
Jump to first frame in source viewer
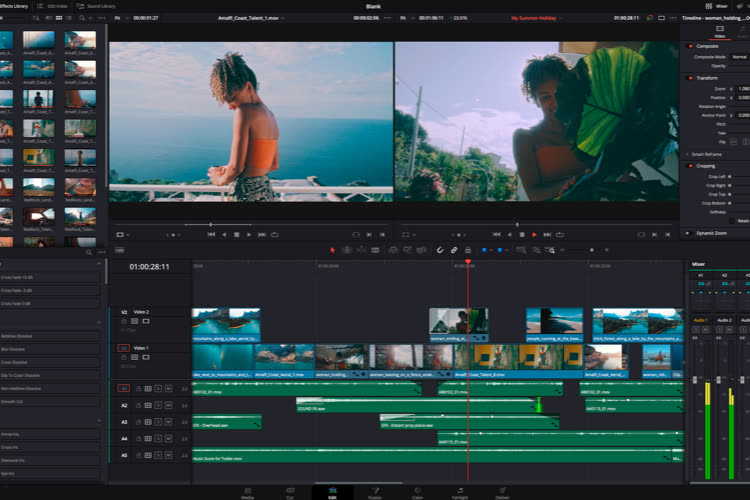[x=211, y=234]
